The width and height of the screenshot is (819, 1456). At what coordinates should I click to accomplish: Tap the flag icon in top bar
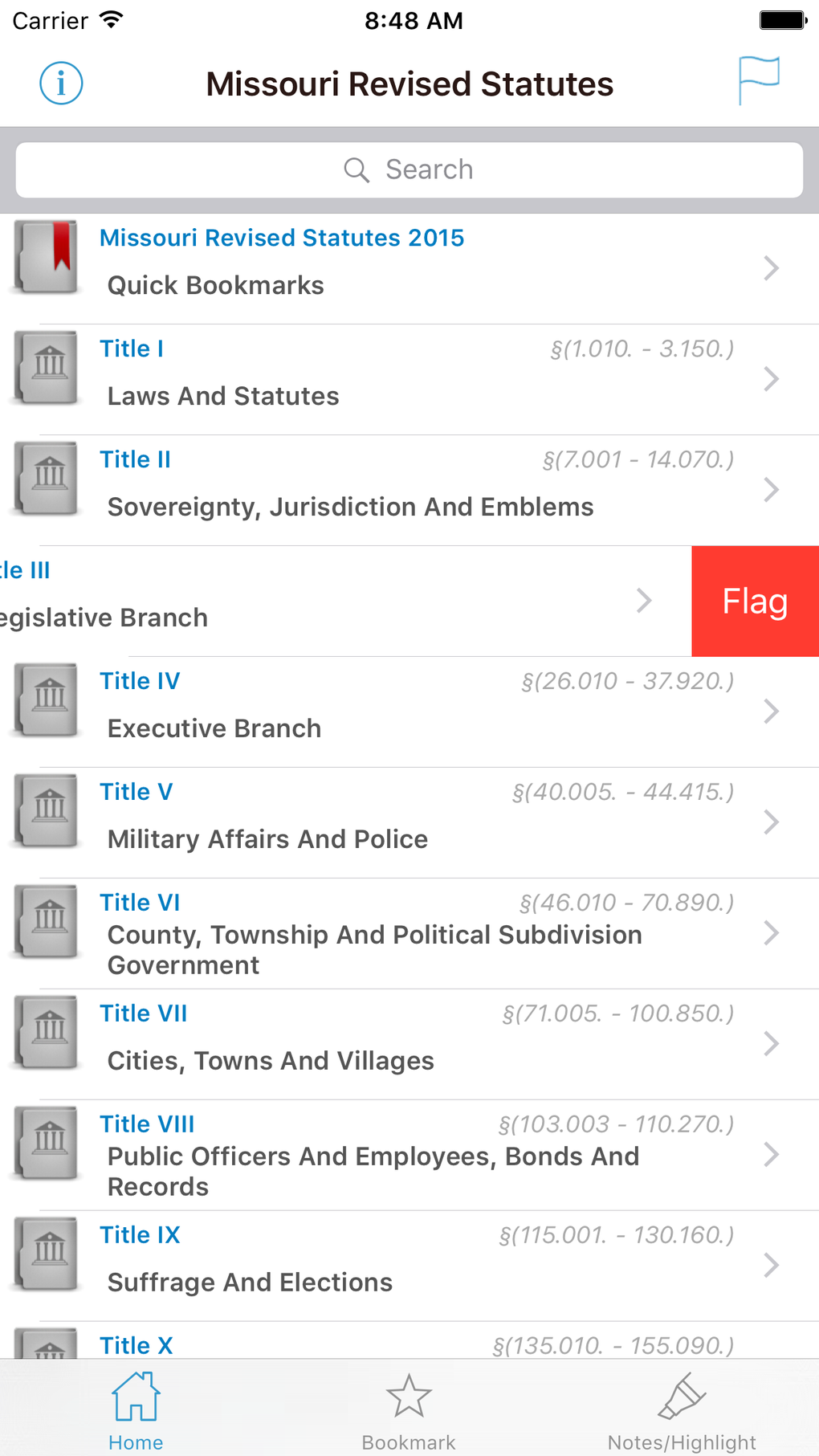pyautogui.click(x=758, y=80)
